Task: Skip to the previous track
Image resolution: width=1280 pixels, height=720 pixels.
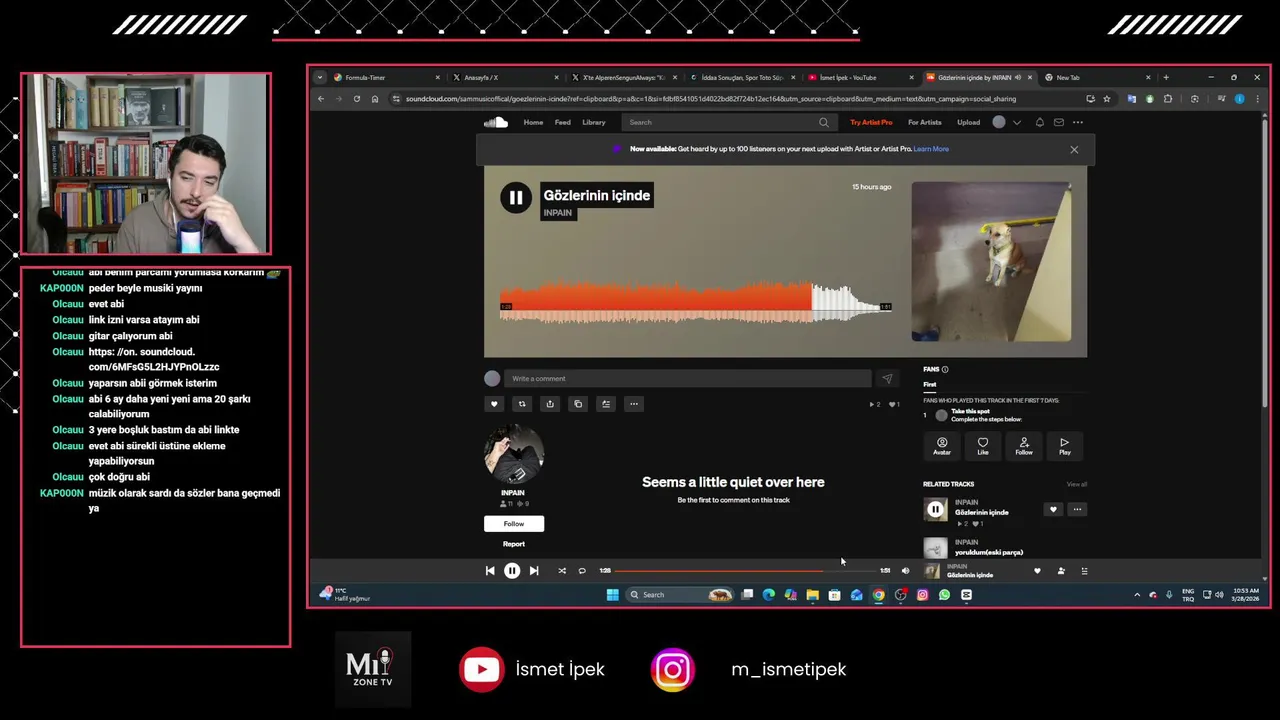Action: (490, 571)
